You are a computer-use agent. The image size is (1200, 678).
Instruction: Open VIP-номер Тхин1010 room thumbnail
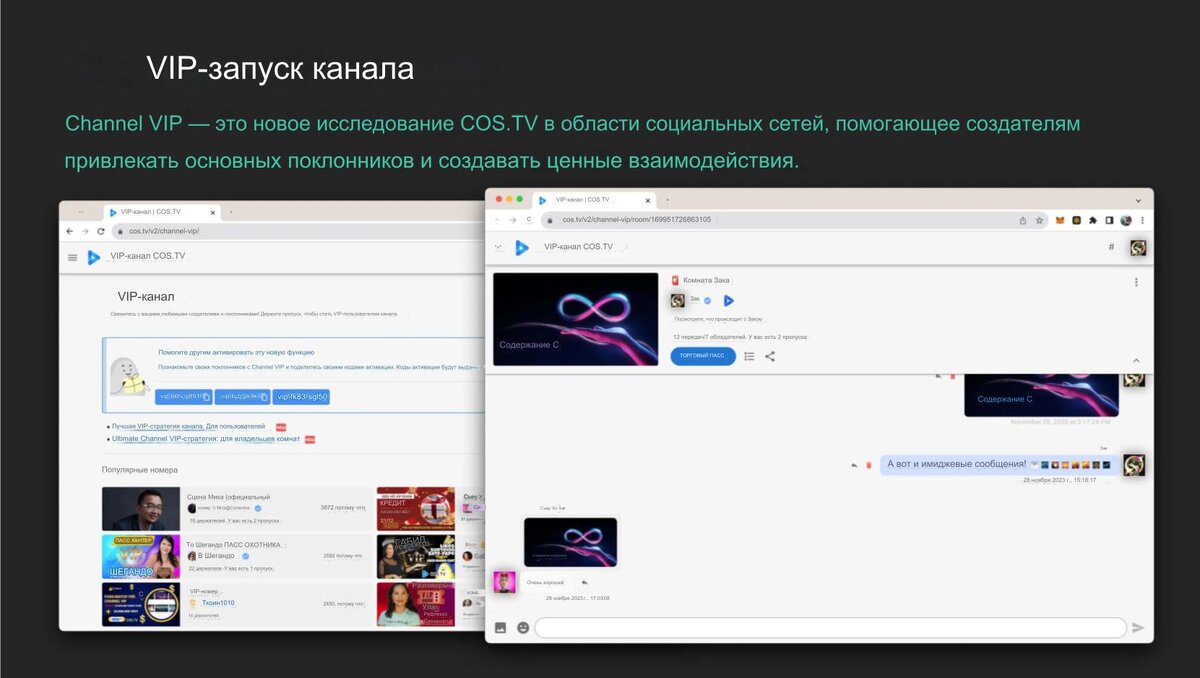click(x=141, y=605)
